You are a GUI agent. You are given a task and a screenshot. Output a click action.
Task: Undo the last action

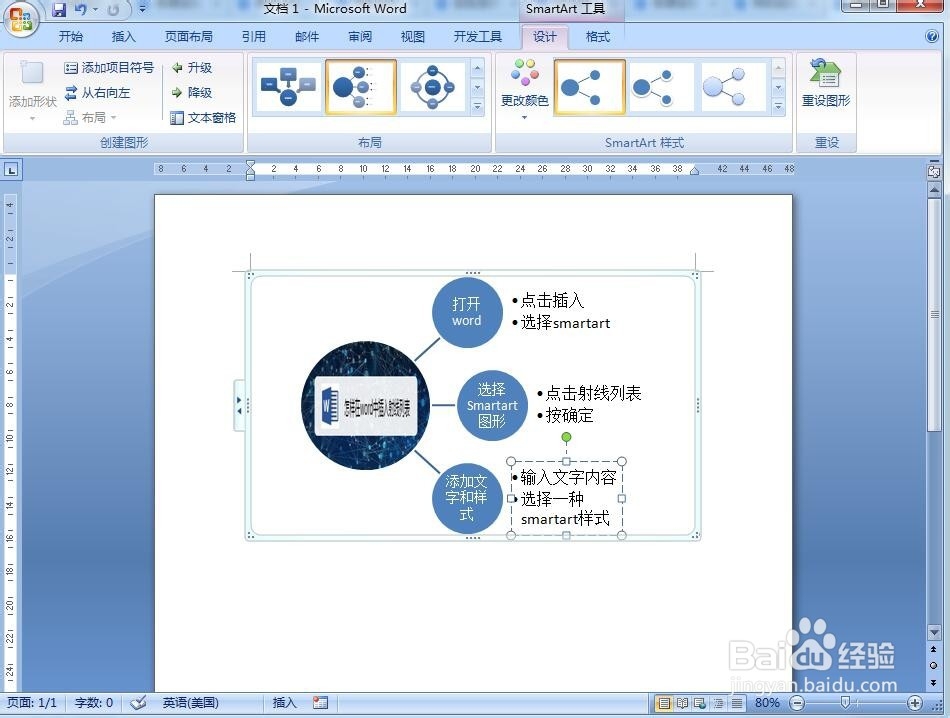pos(81,9)
